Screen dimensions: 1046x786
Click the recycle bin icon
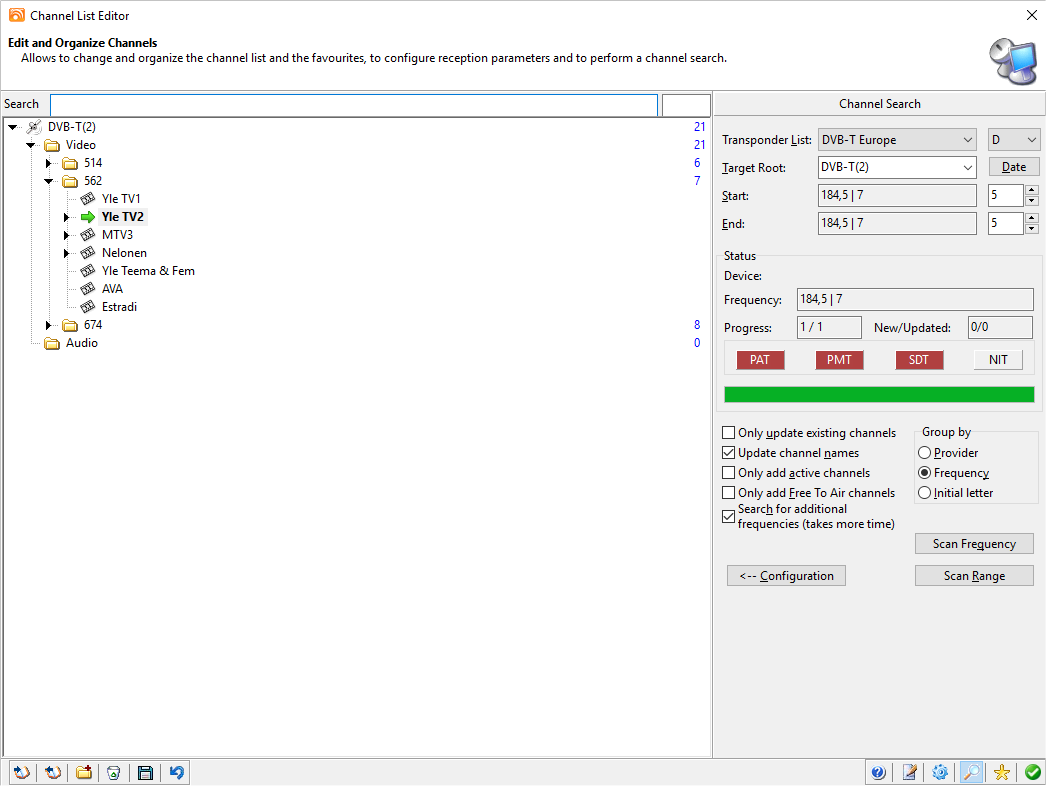114,772
